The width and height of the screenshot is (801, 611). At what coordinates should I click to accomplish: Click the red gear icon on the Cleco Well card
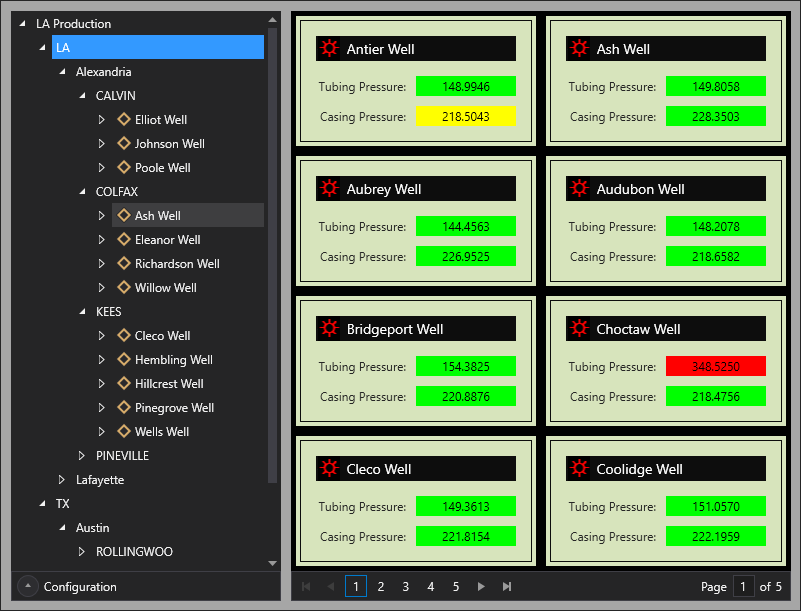tap(329, 468)
